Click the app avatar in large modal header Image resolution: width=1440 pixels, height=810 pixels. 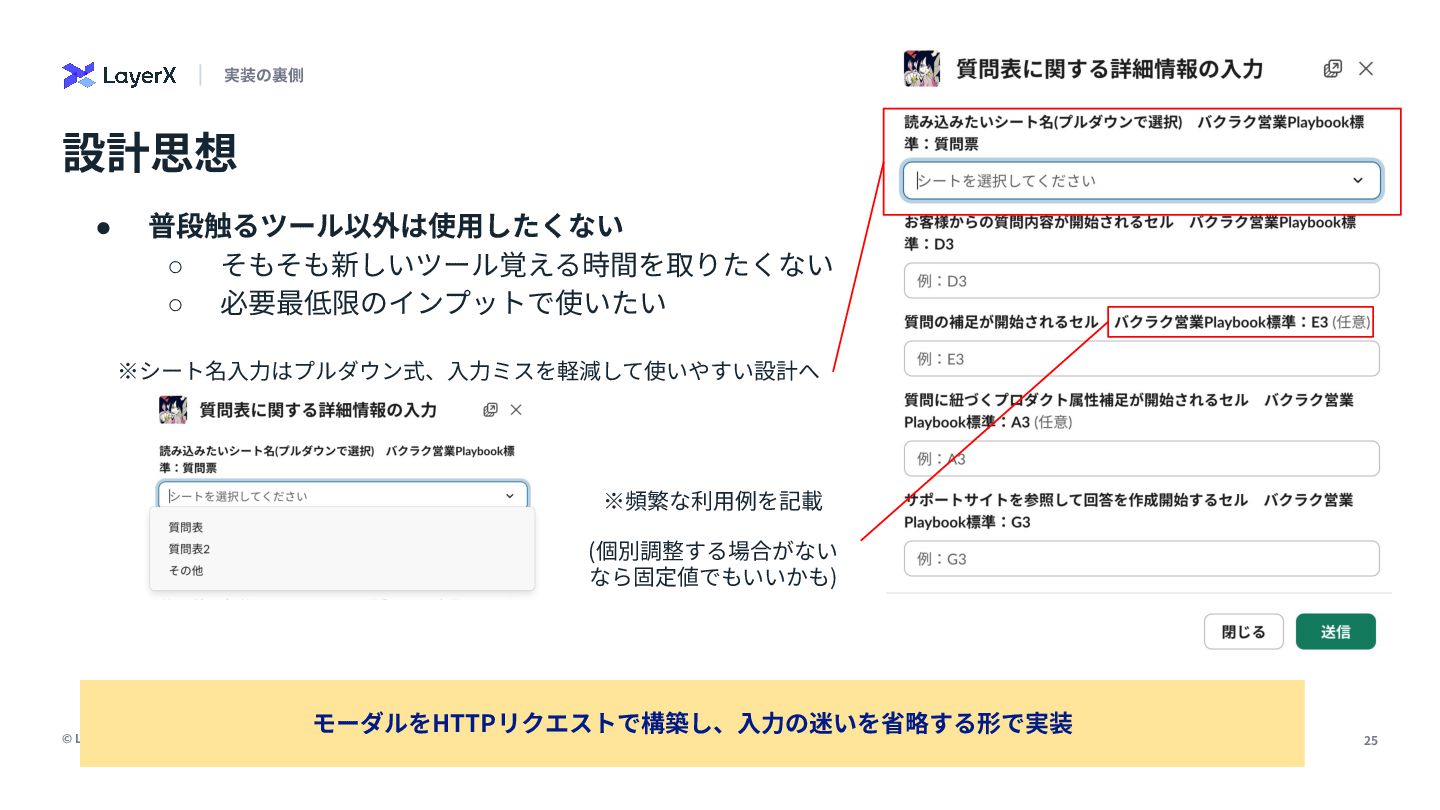coord(922,69)
